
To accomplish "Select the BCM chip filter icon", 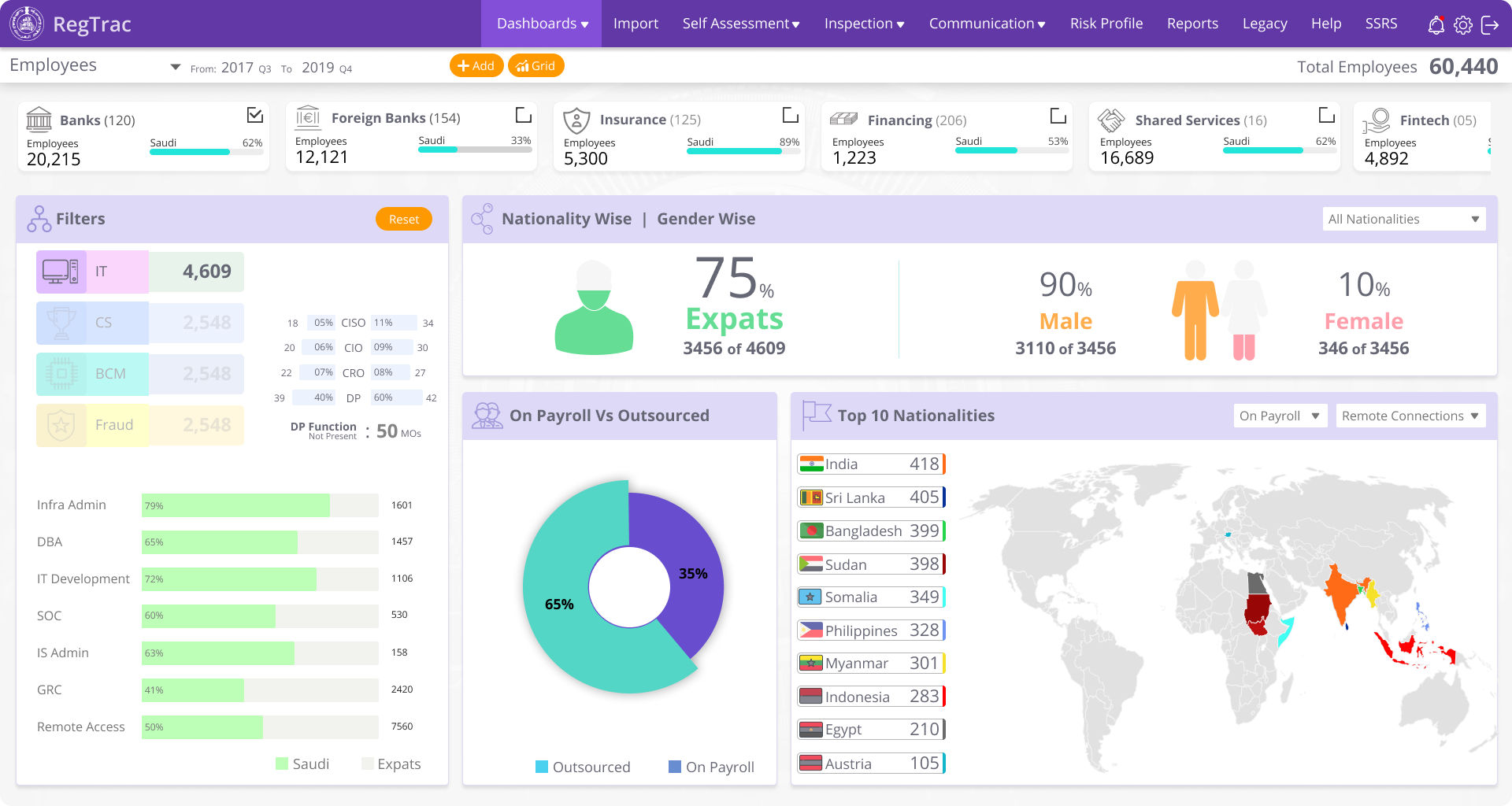I will (61, 374).
